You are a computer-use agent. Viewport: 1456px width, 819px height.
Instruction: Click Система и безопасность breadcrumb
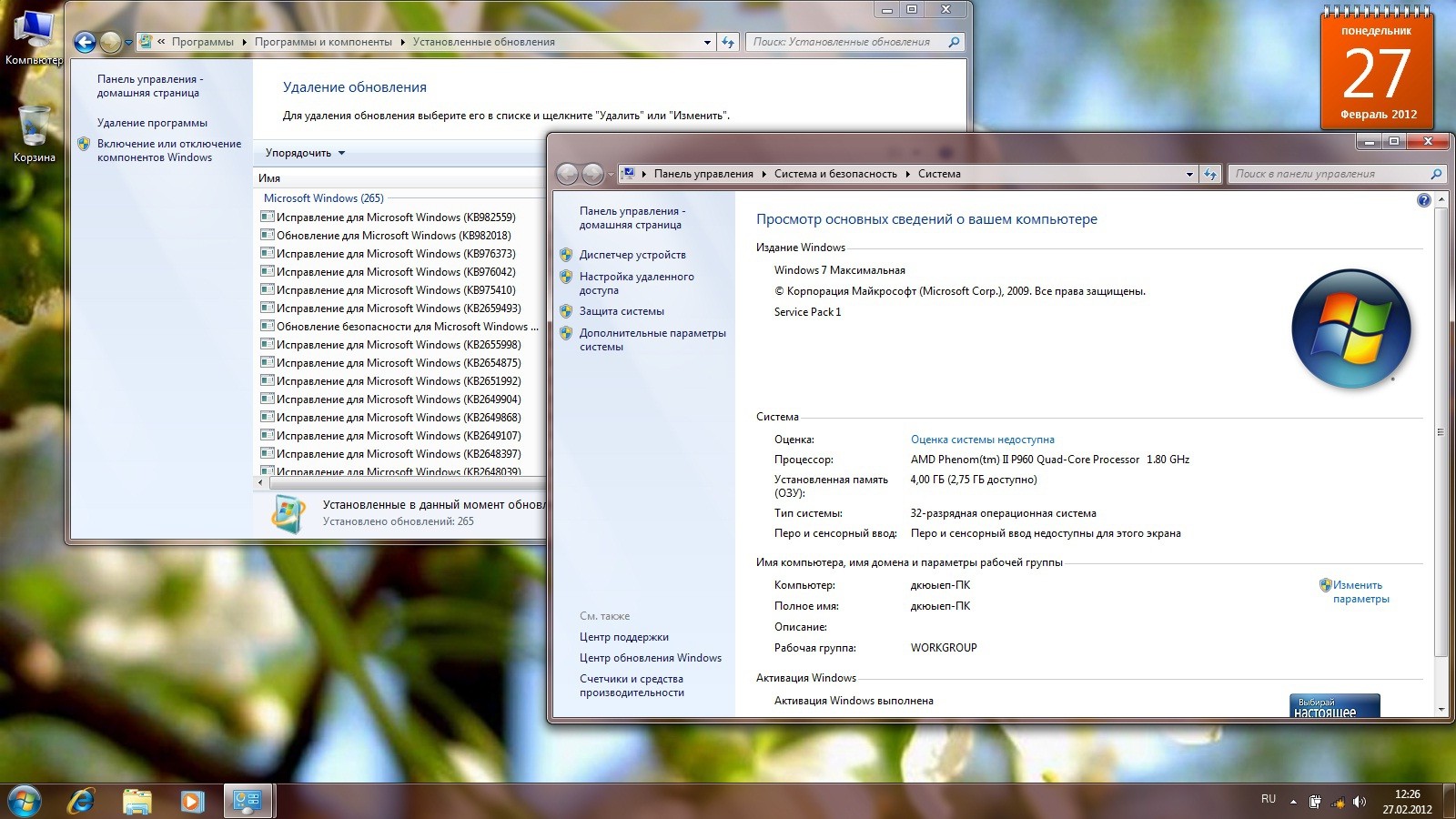point(835,174)
